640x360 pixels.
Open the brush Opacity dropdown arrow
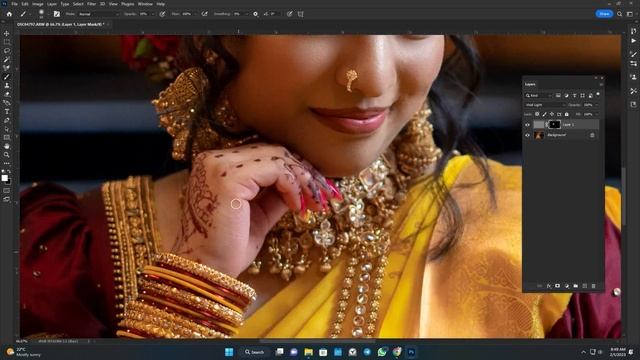[x=153, y=14]
